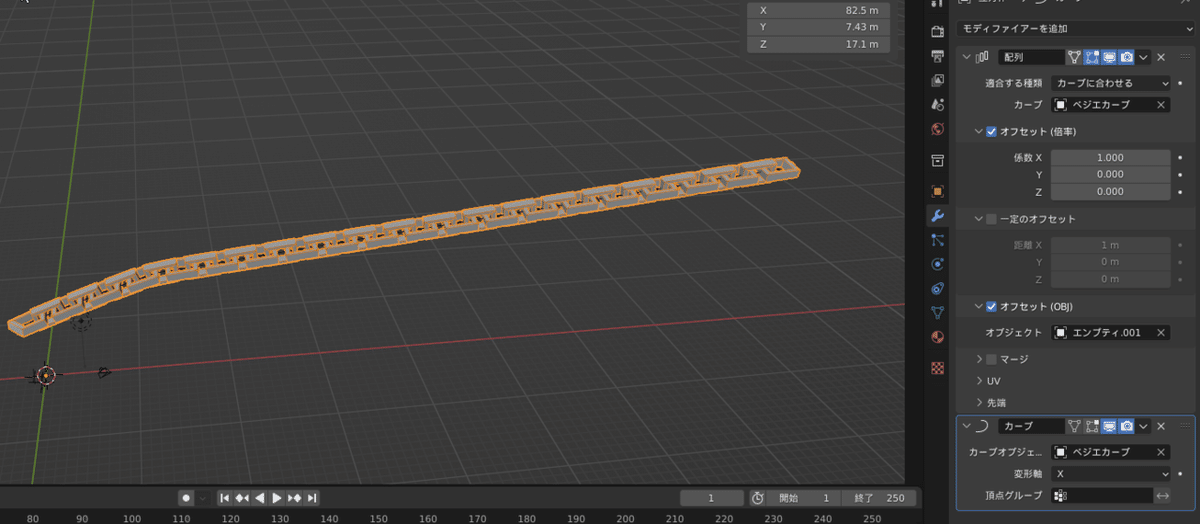Image resolution: width=1200 pixels, height=524 pixels.
Task: Open the Physics properties tab
Action: click(937, 264)
